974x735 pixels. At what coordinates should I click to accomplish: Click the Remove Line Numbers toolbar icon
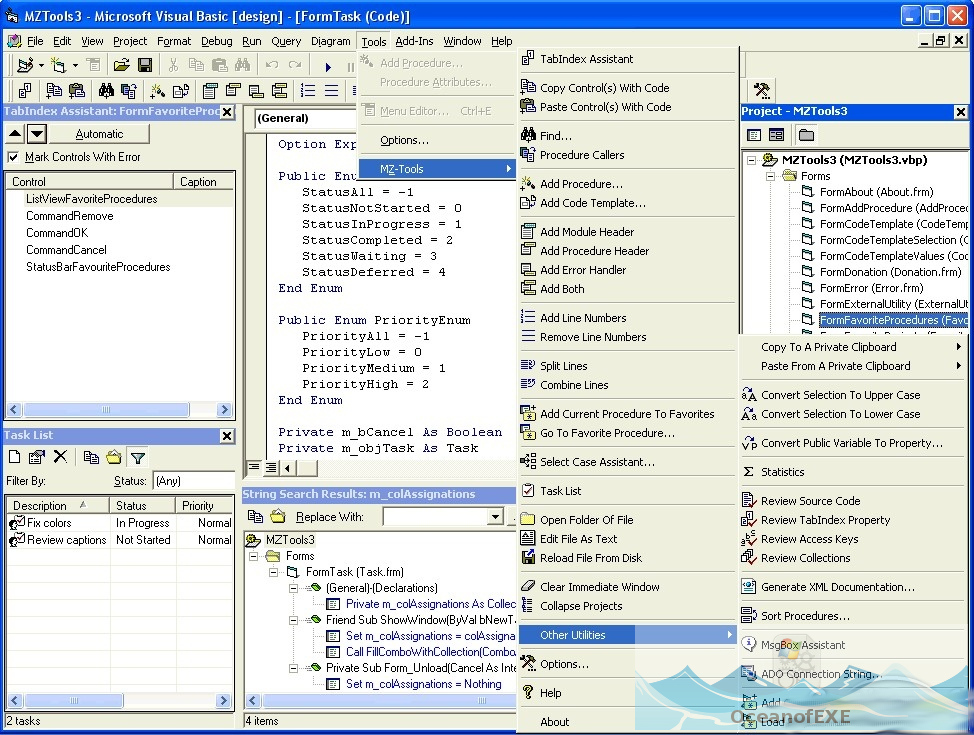tap(331, 91)
